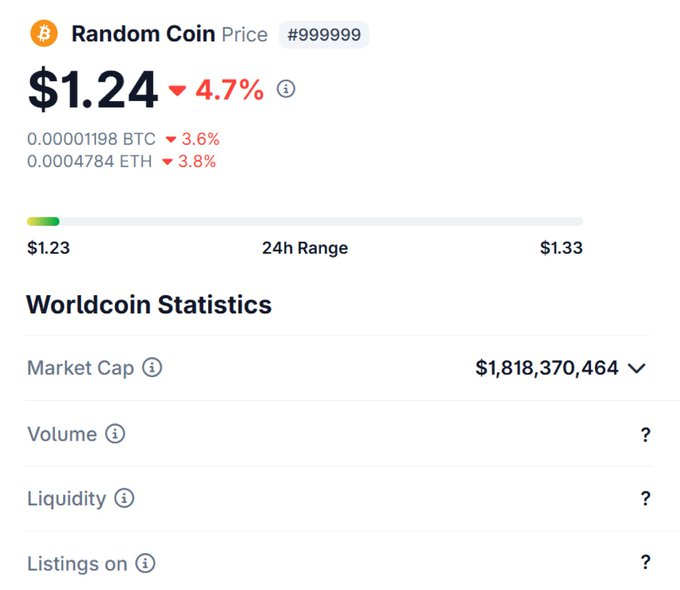Click info icon beside 4.7% change
680x590 pixels.
(286, 90)
